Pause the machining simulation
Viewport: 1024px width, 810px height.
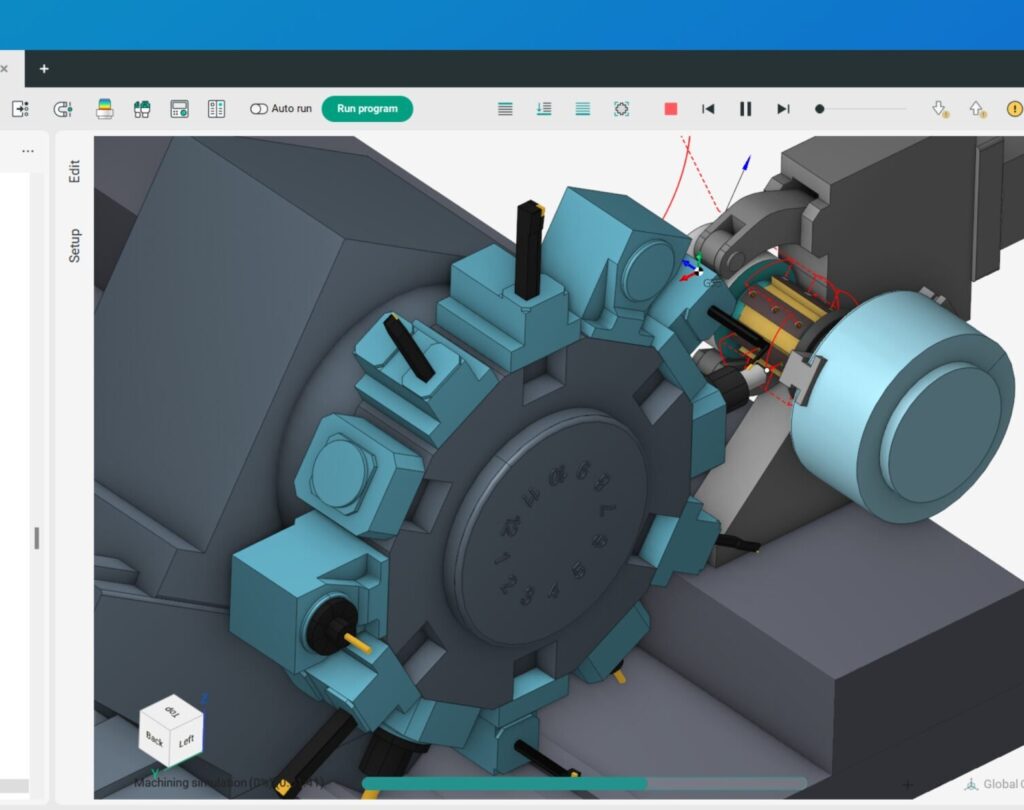point(745,109)
